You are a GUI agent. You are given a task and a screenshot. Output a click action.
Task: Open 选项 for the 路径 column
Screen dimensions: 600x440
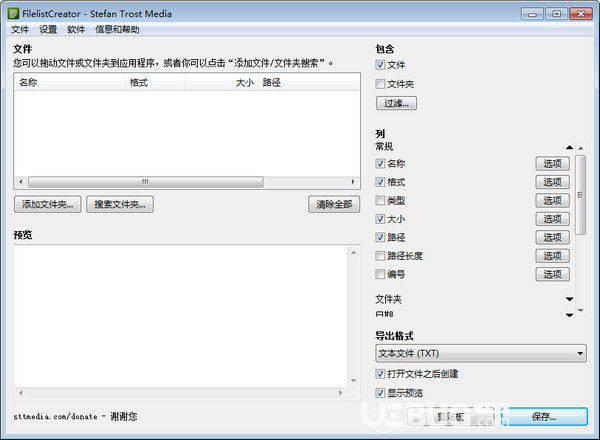coord(553,238)
